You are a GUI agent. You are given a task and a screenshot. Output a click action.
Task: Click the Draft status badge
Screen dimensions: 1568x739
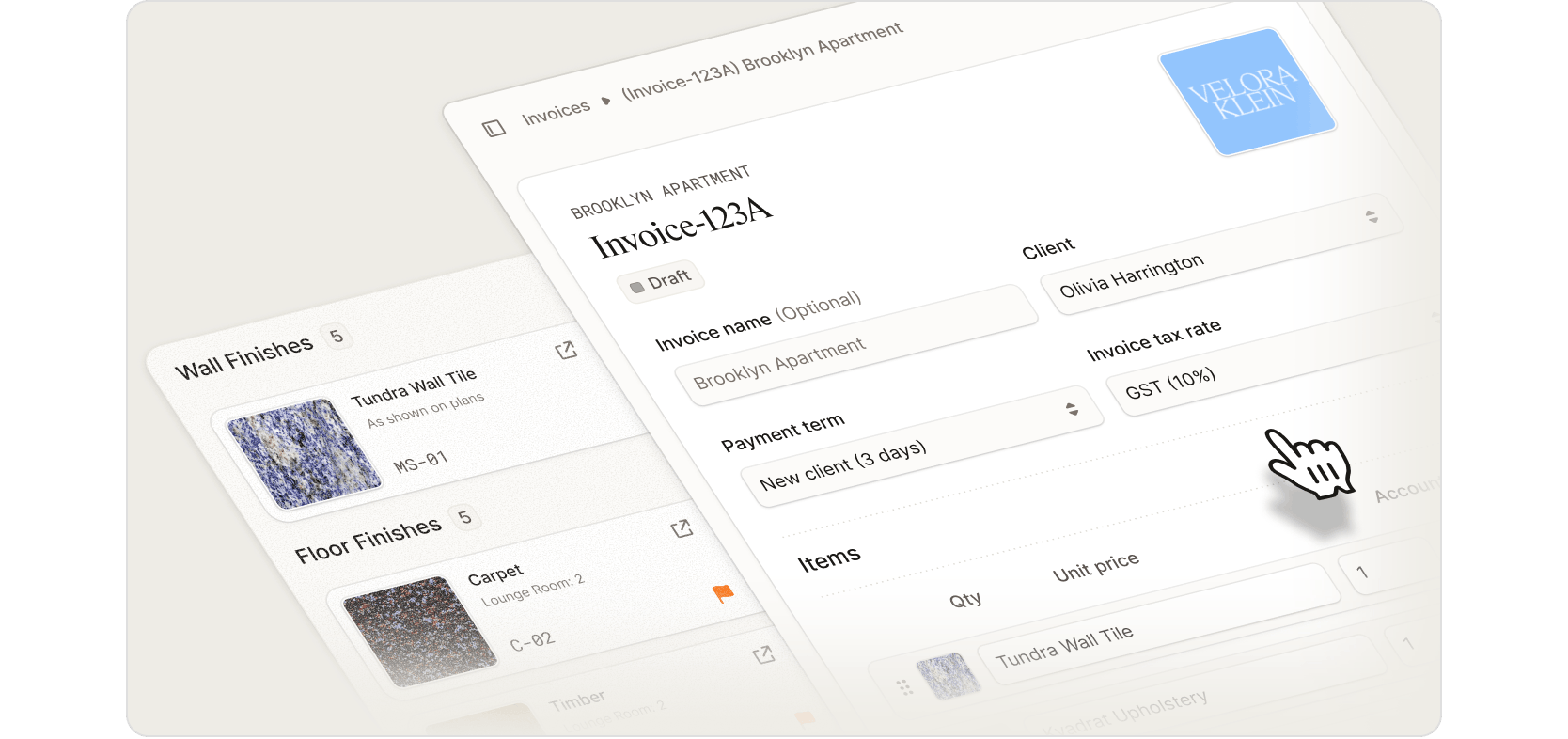tap(660, 281)
